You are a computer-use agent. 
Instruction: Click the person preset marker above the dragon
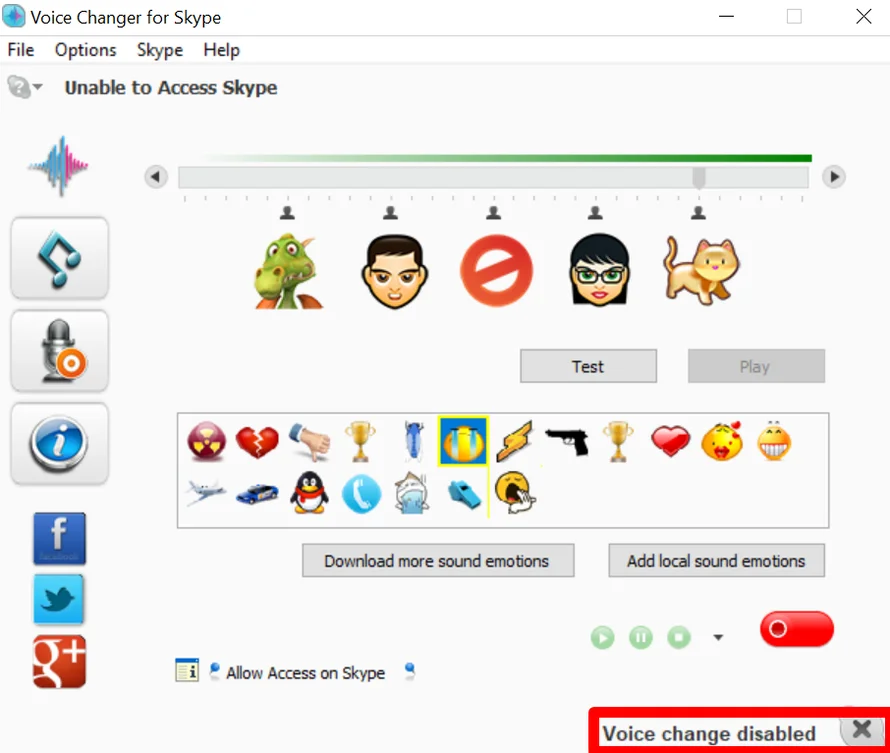tap(287, 213)
